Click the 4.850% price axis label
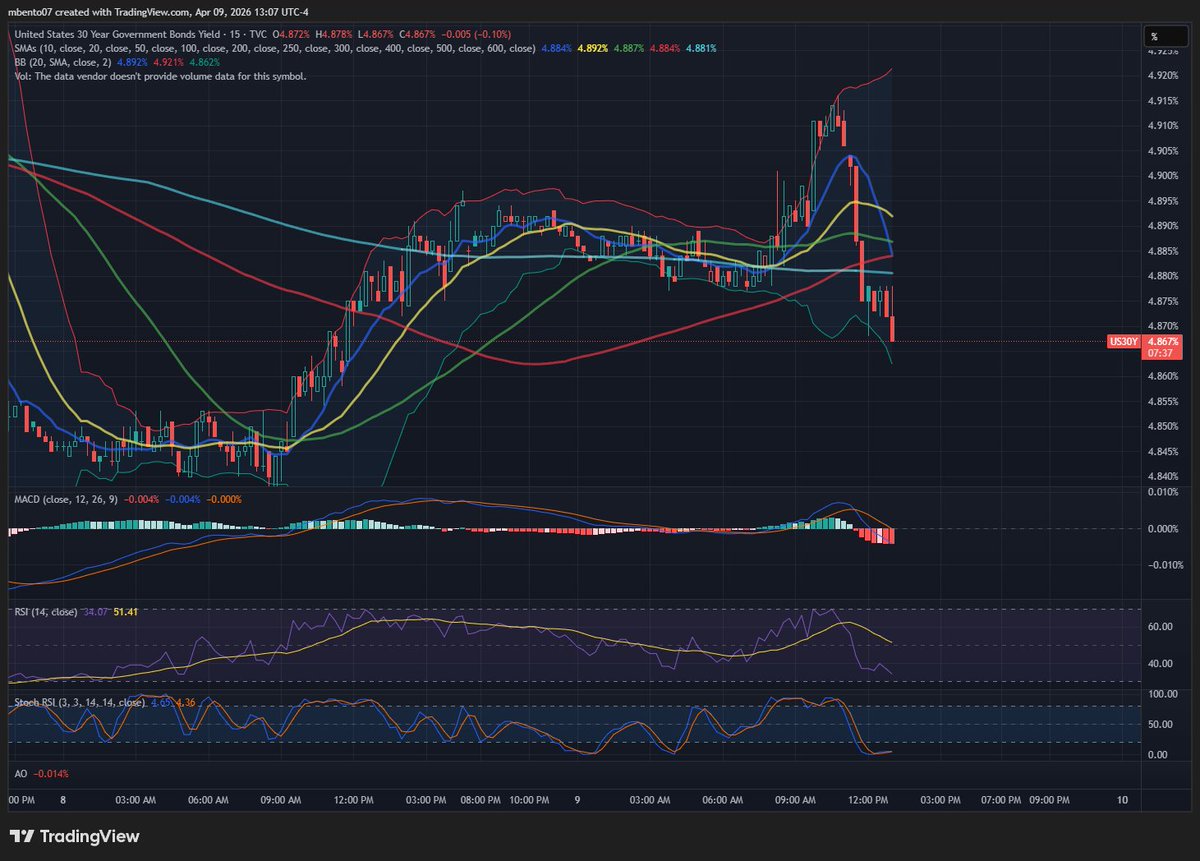Image resolution: width=1200 pixels, height=861 pixels. click(1163, 427)
